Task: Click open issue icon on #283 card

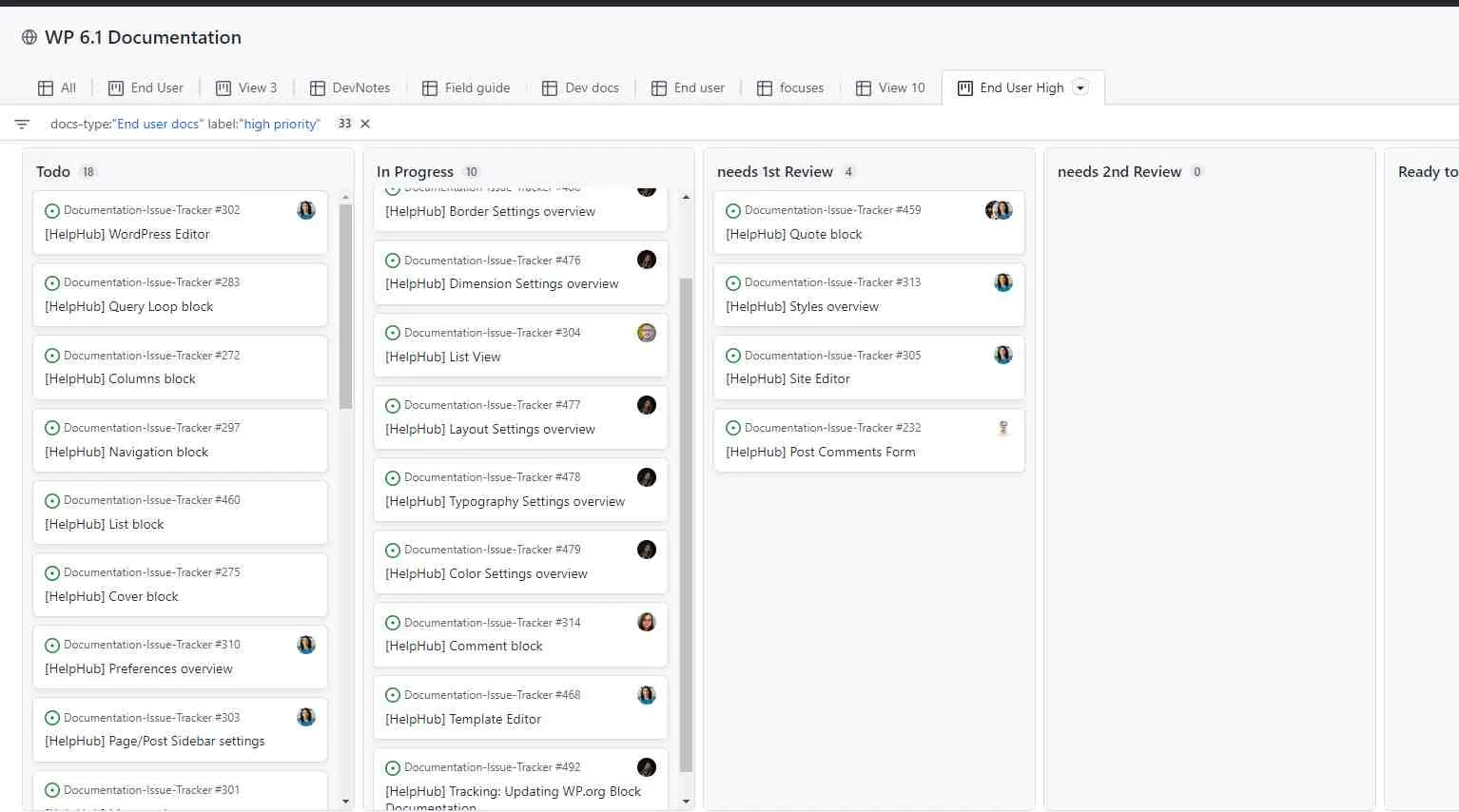Action: click(x=52, y=283)
